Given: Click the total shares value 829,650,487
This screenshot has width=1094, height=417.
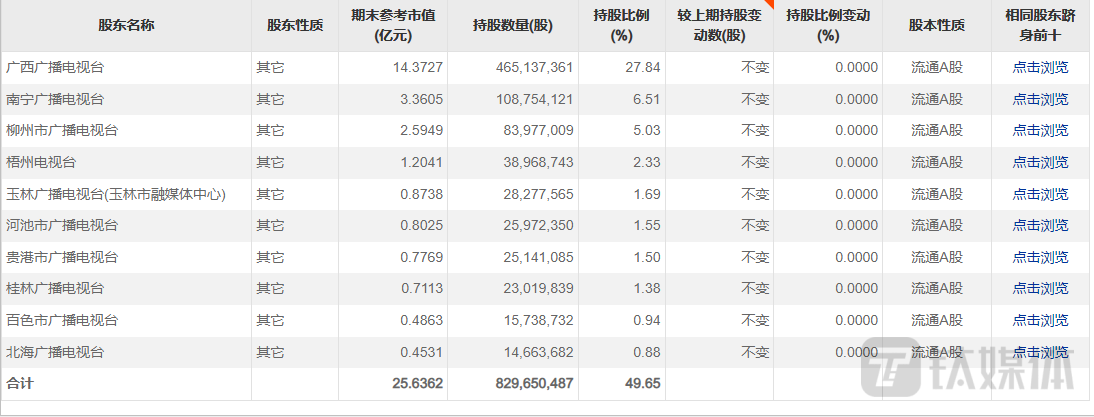Looking at the screenshot, I should click(534, 383).
